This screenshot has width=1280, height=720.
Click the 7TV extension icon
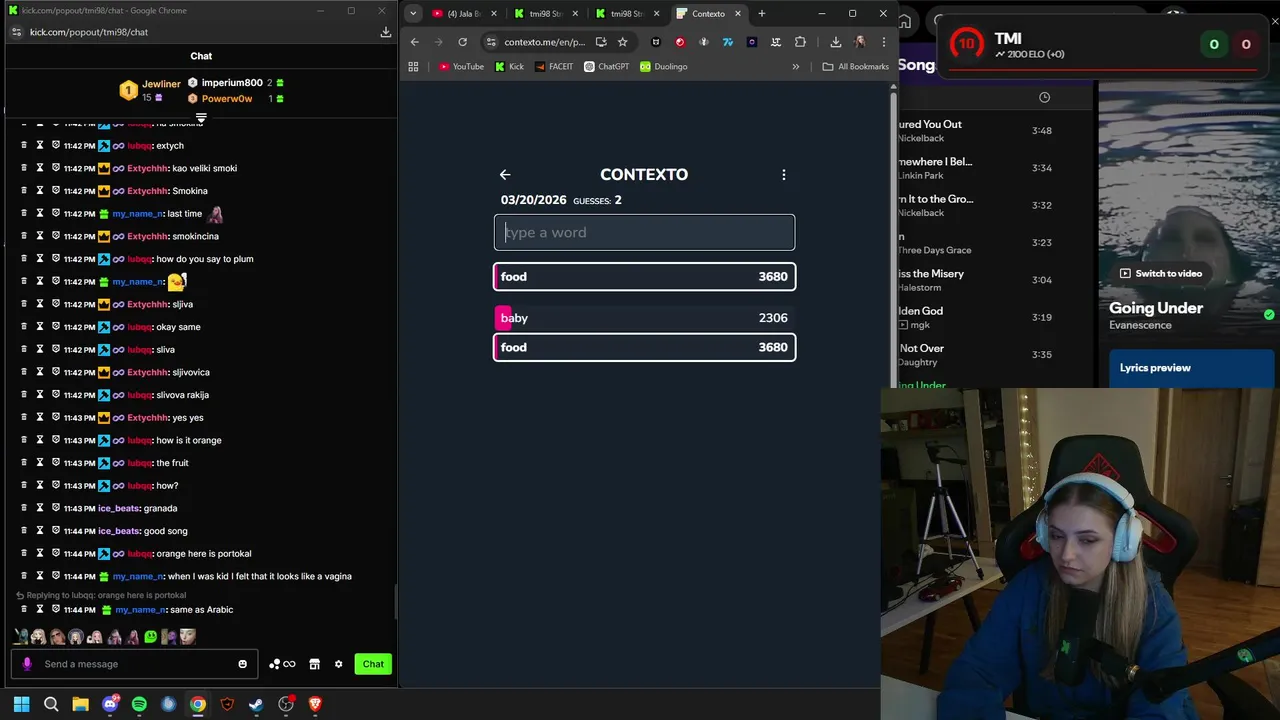(x=728, y=42)
